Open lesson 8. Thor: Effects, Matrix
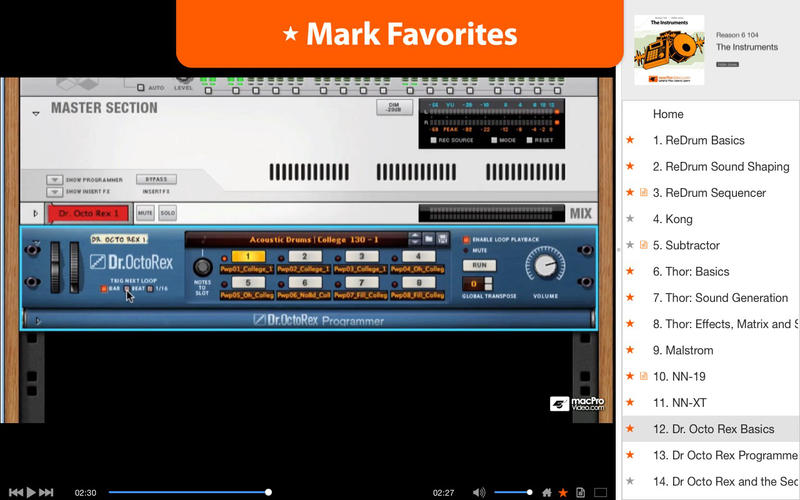 [x=725, y=324]
